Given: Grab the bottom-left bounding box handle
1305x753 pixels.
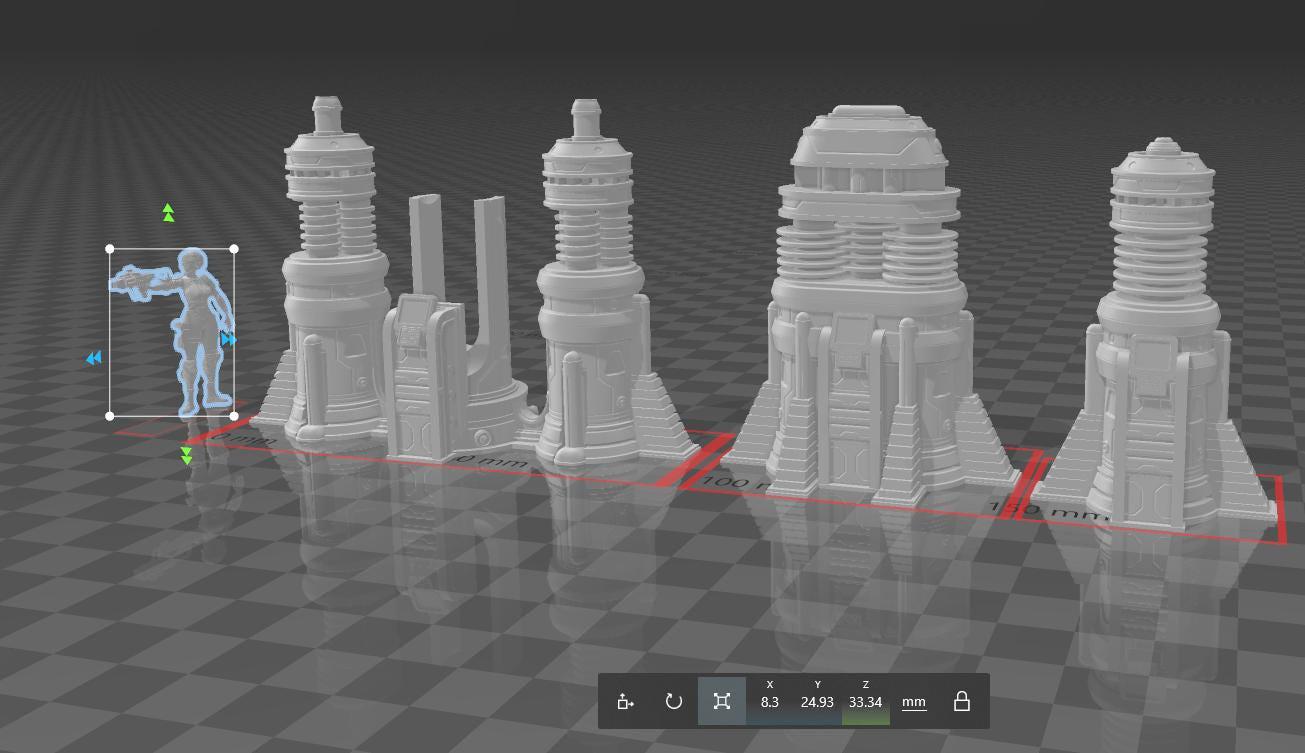Looking at the screenshot, I should point(110,416).
